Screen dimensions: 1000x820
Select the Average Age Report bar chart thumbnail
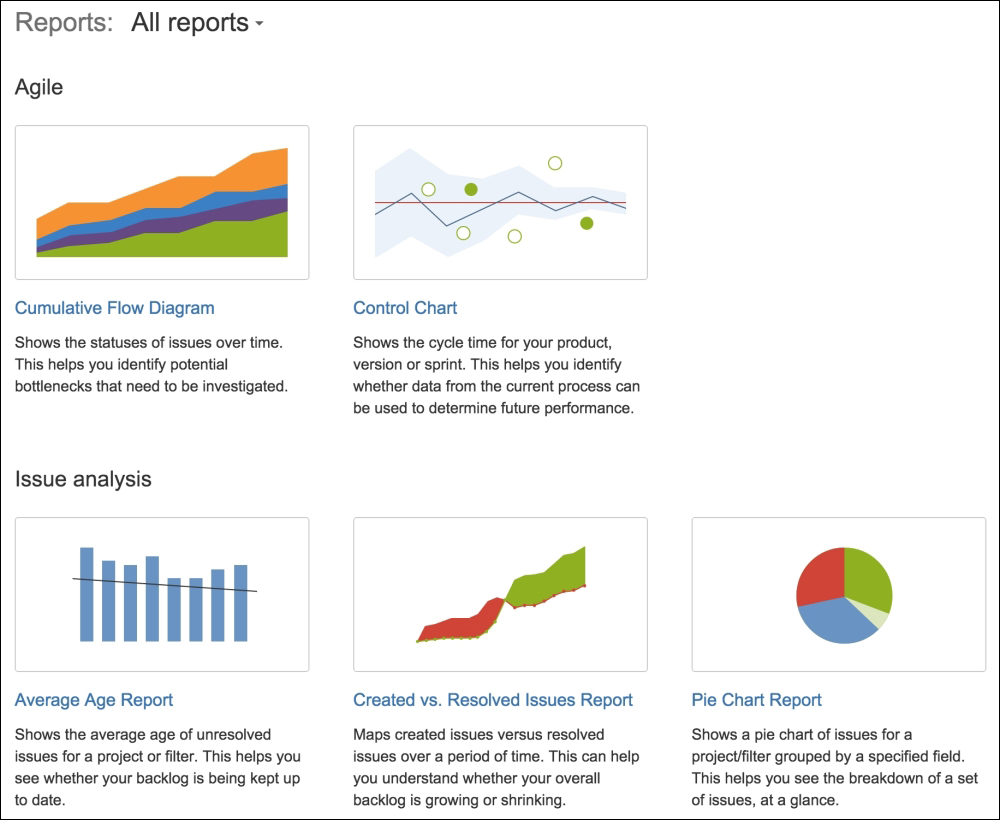coord(162,594)
